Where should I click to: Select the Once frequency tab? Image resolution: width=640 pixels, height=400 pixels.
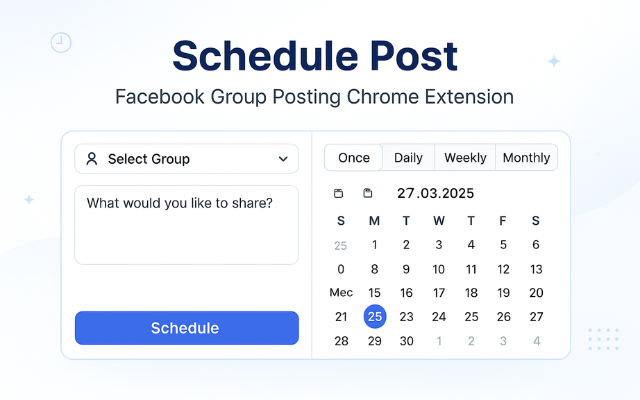pos(353,158)
